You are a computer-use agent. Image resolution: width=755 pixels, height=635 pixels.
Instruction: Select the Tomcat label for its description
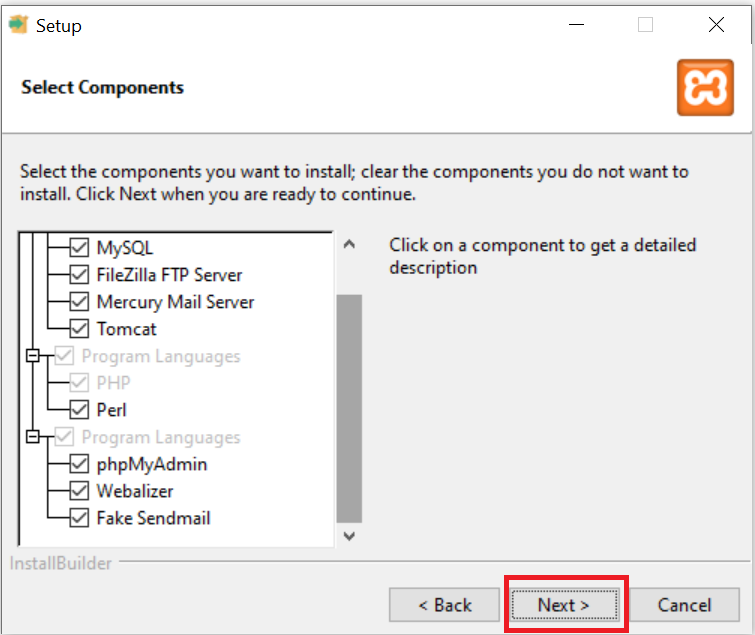127,329
